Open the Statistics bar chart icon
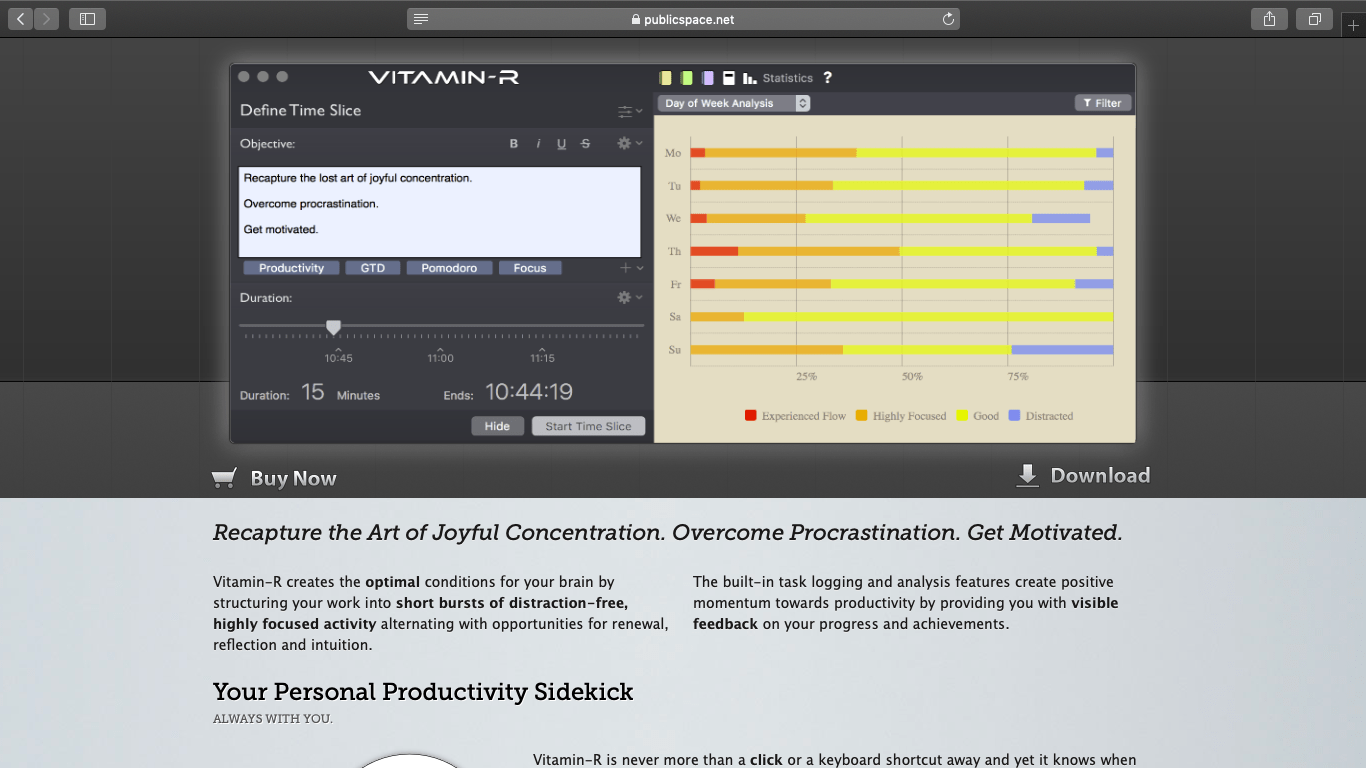 (x=750, y=78)
